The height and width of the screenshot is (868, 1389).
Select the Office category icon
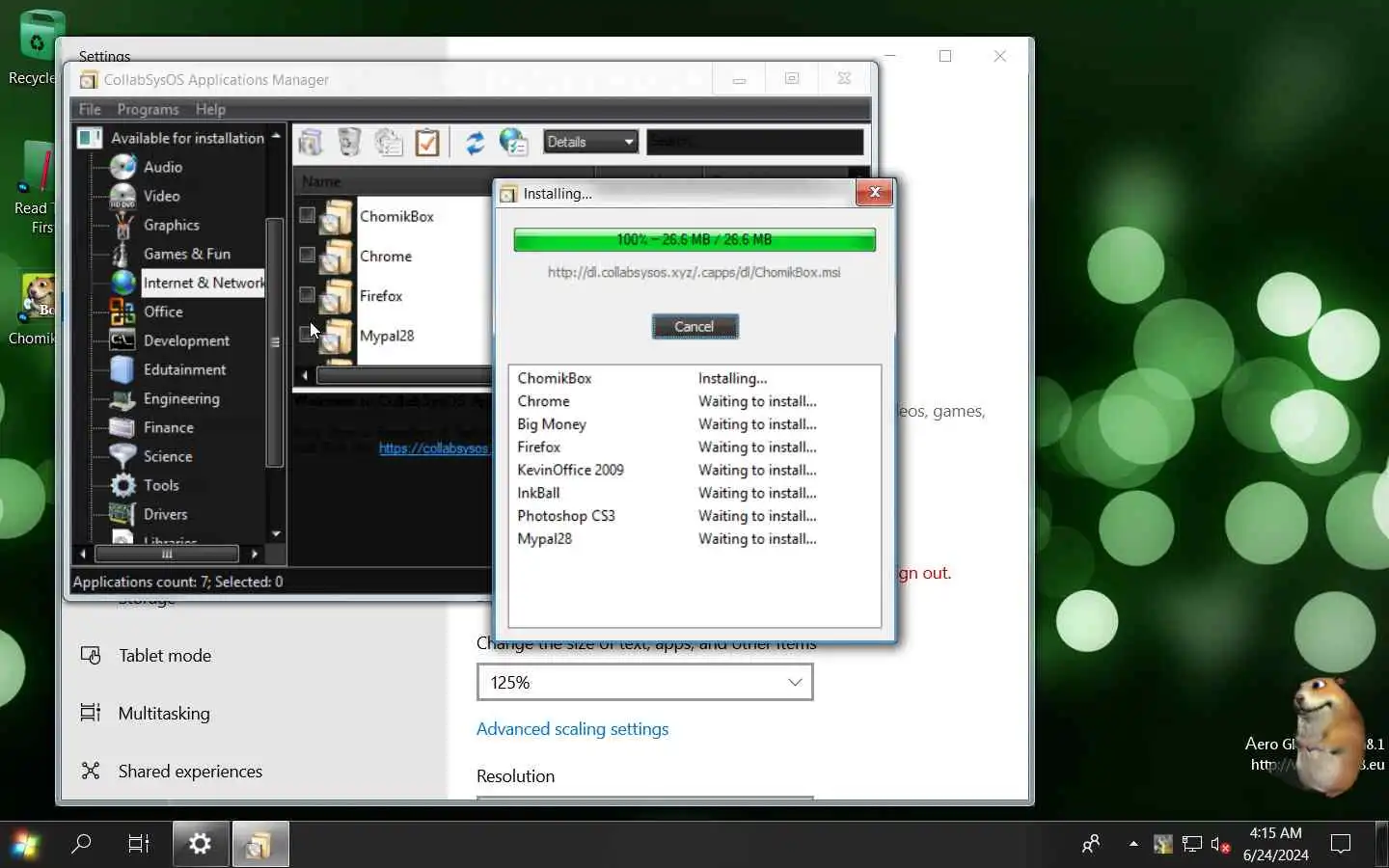(123, 312)
